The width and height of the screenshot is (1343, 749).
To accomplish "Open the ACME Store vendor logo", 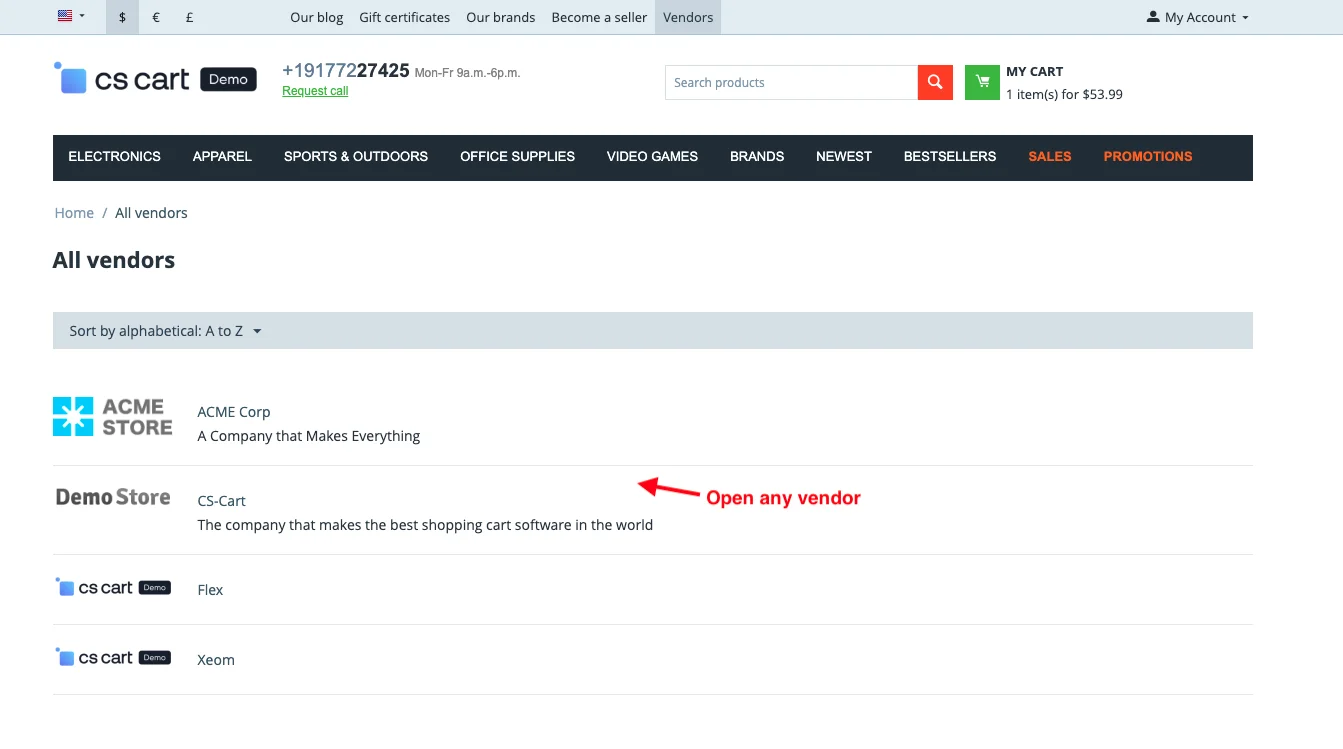I will [113, 417].
